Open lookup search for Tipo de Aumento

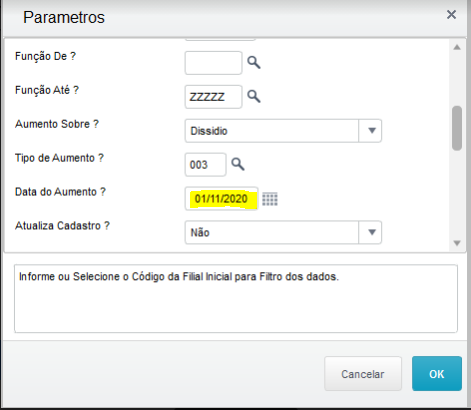(238, 164)
